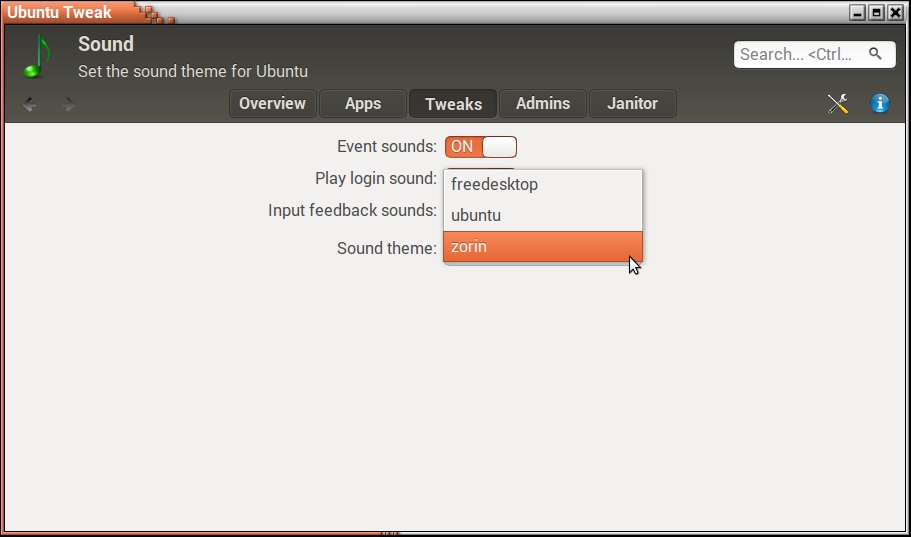Close the Ubuntu Tweak window

[x=895, y=13]
